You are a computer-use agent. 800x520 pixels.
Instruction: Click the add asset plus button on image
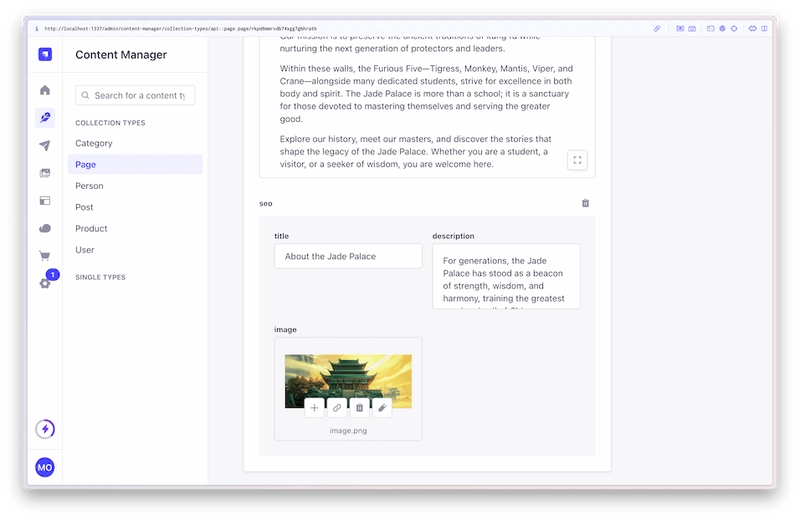click(314, 408)
